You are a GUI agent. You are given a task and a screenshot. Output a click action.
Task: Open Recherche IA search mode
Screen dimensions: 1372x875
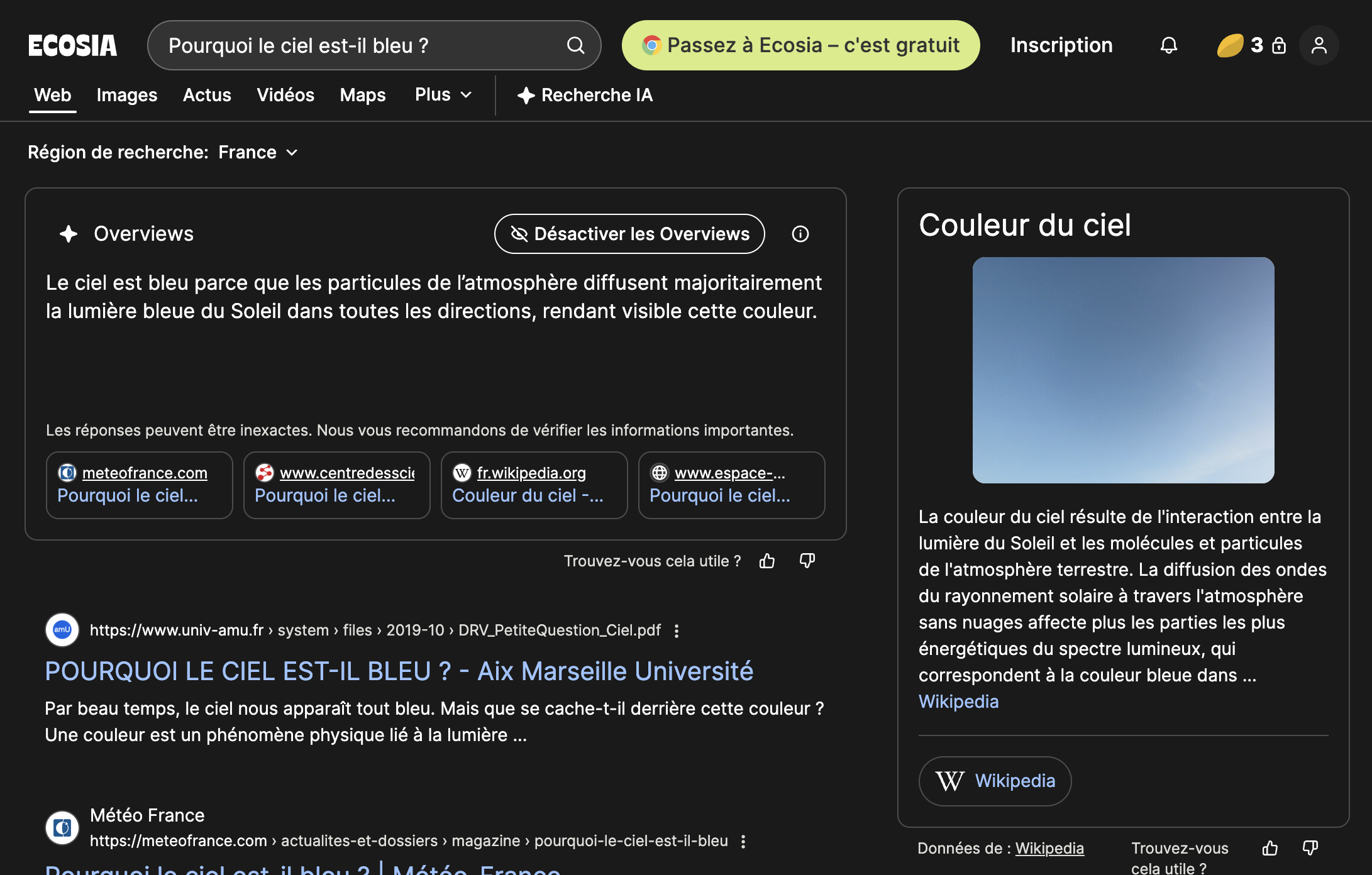point(585,95)
